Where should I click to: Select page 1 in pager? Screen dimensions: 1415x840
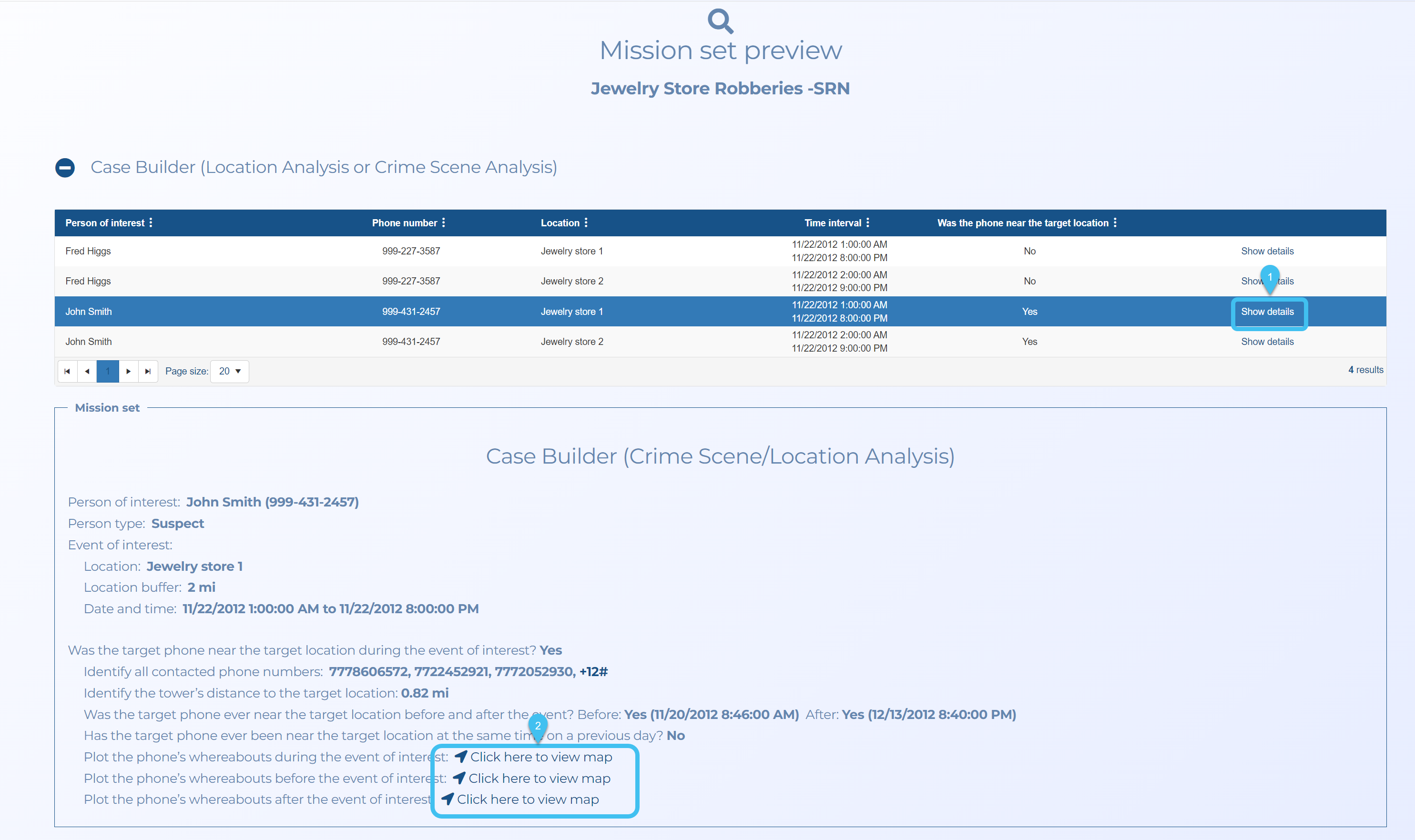(108, 371)
